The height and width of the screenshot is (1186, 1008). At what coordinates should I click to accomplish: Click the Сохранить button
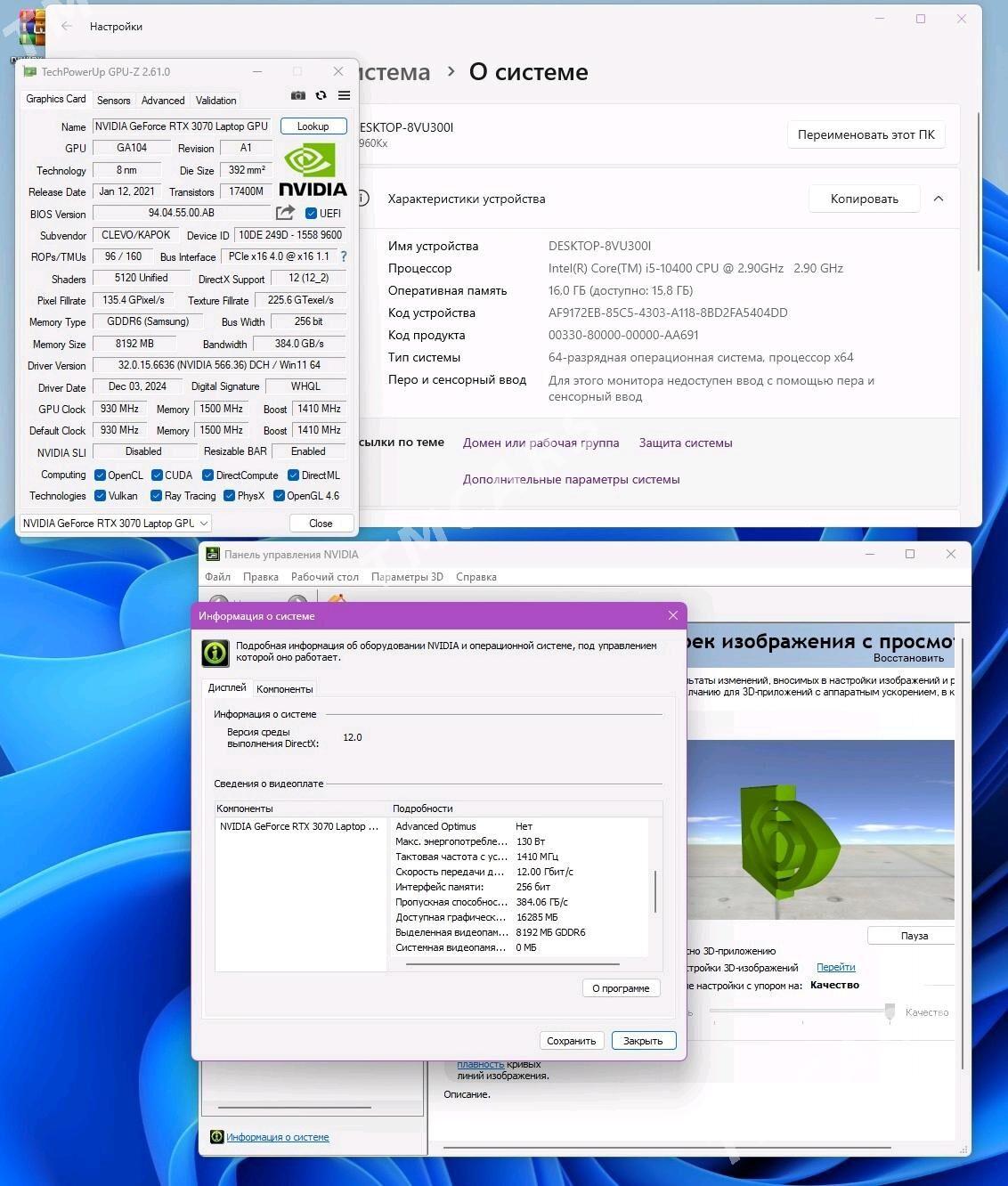click(572, 1041)
